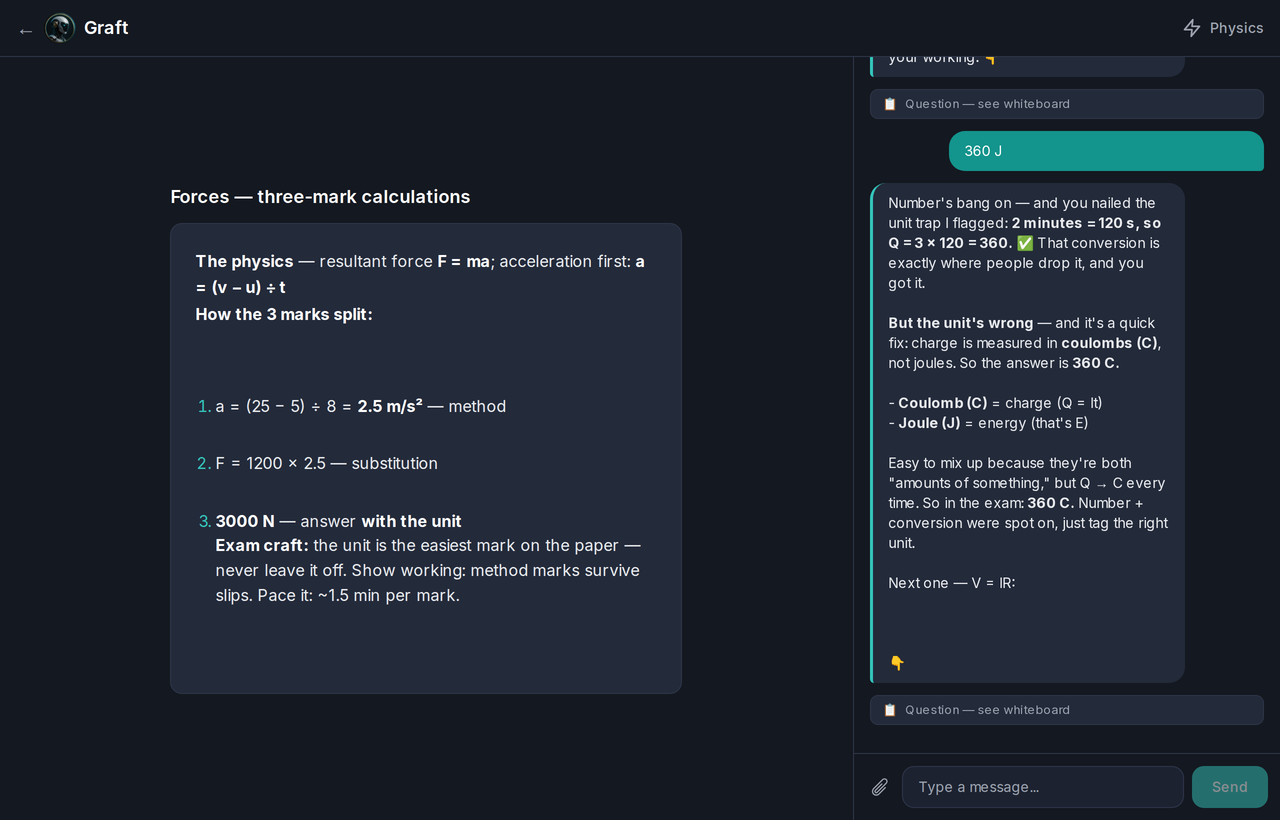Open the Graft avatar image
This screenshot has width=1280, height=820.
point(60,28)
